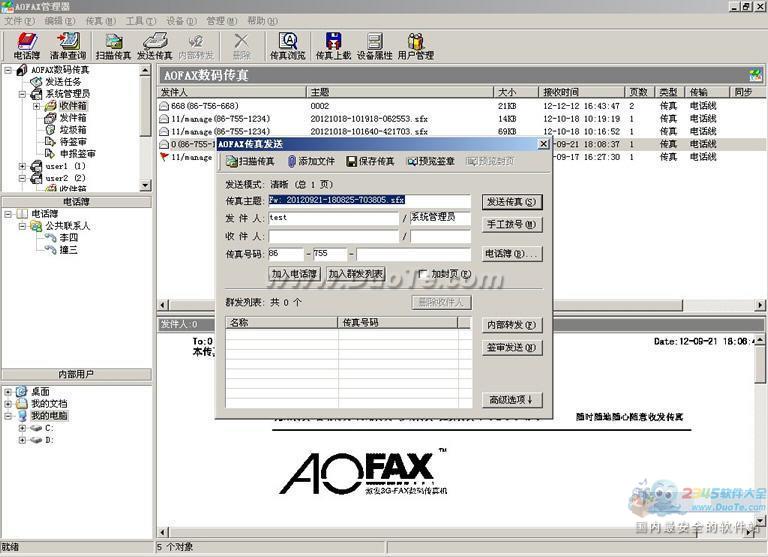The height and width of the screenshot is (557, 768).
Task: Click 添加文件 add file in dialog
Action: click(x=311, y=161)
